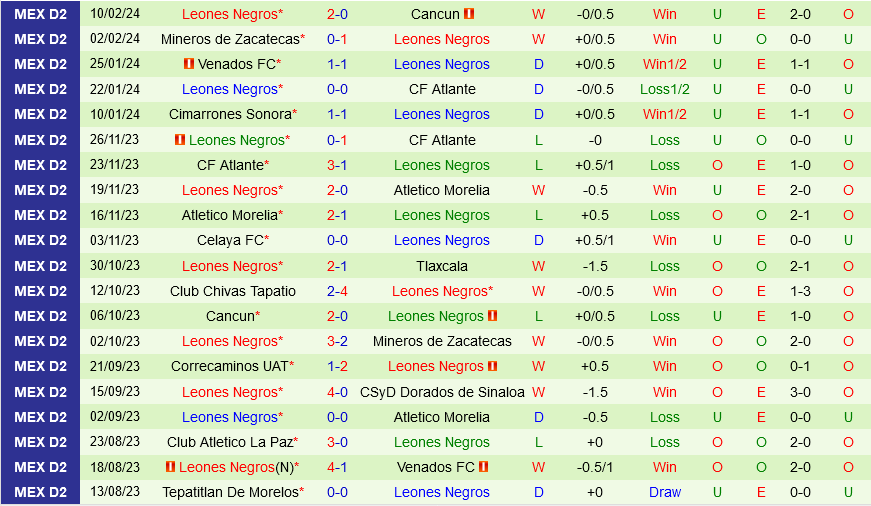Click the red card icon after Leones Negros on 06/10/23
871x506 pixels.
[x=492, y=316]
